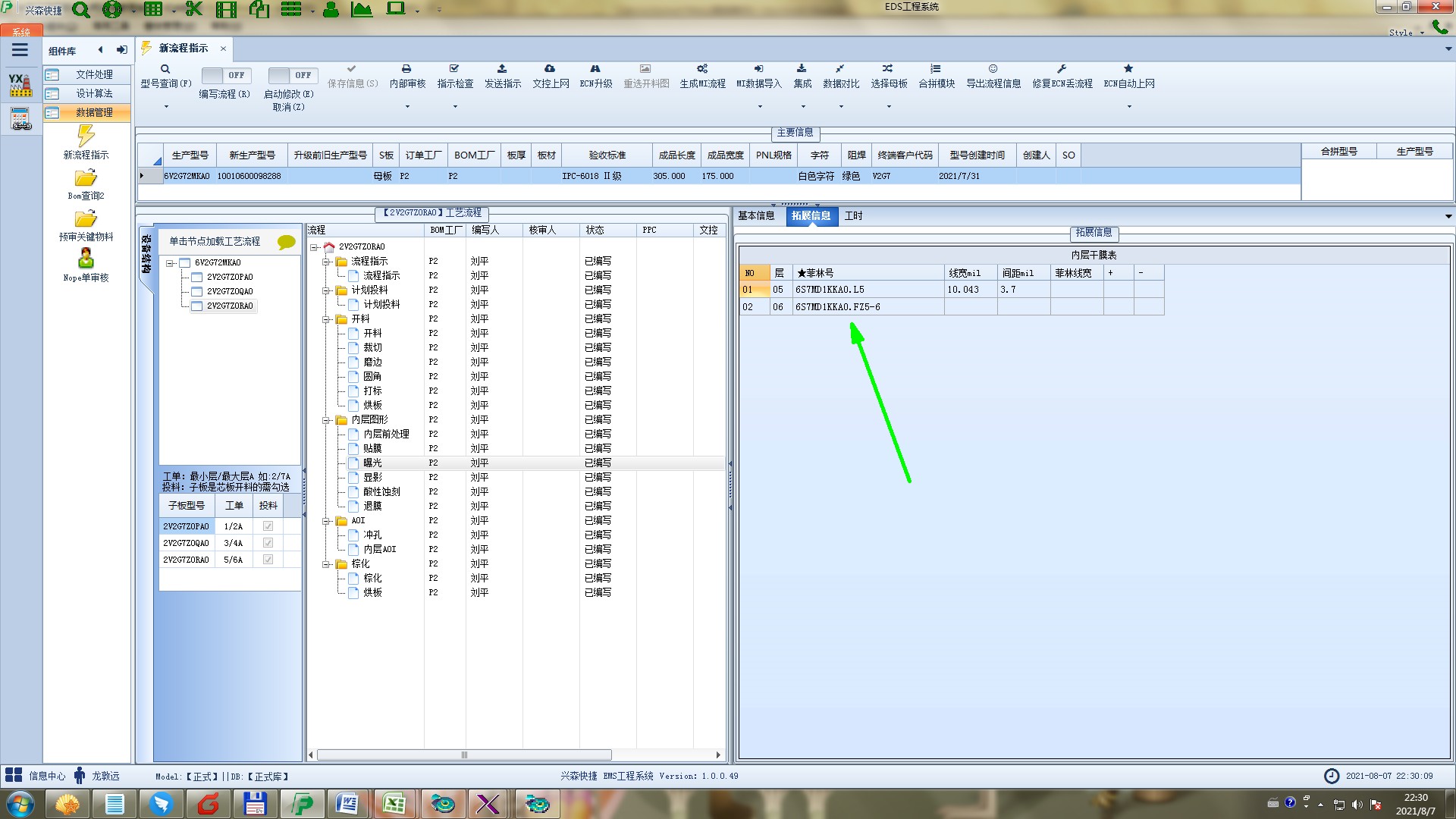1456x819 pixels.
Task: Click the 发送指示 toolbar icon
Action: pyautogui.click(x=502, y=69)
